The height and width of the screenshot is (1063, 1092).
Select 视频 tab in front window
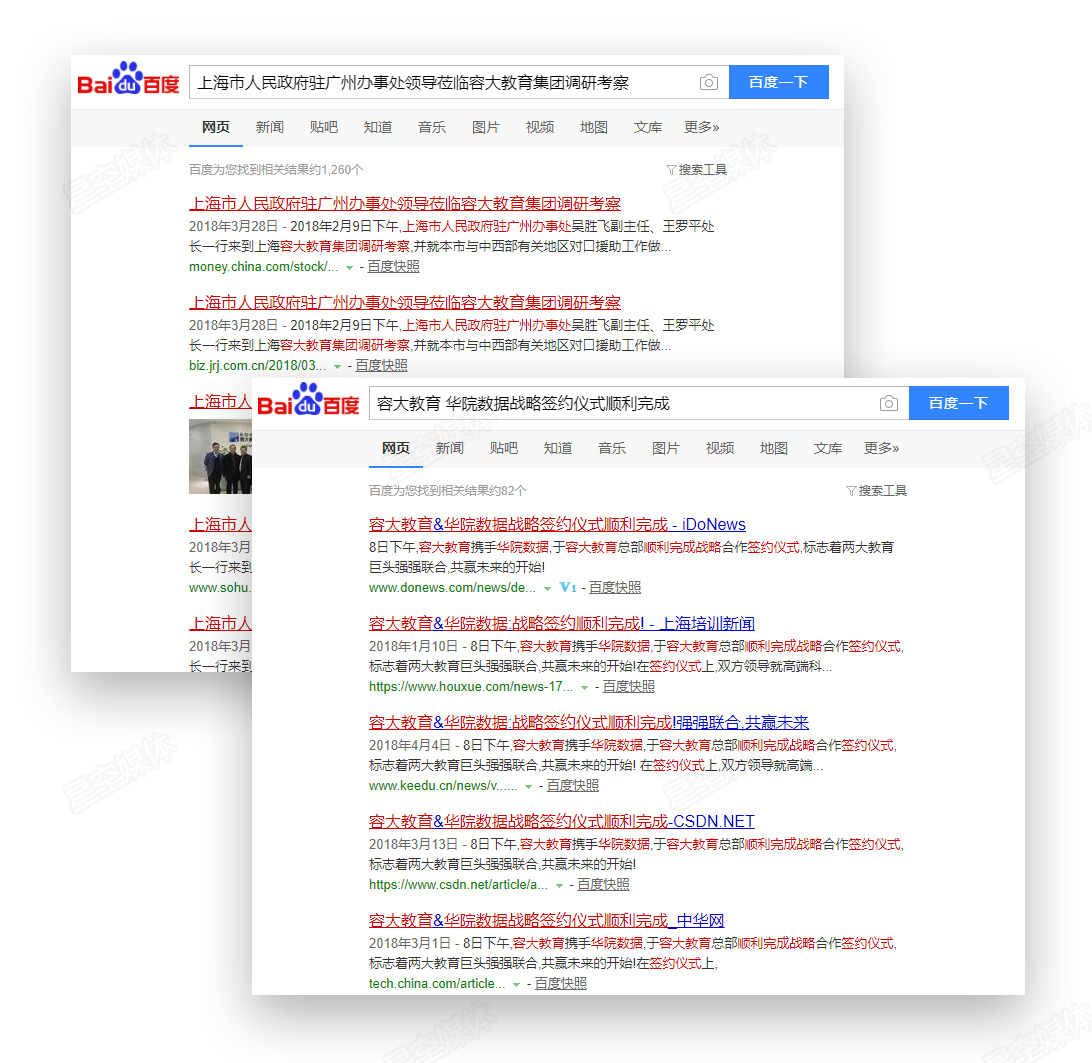click(719, 448)
